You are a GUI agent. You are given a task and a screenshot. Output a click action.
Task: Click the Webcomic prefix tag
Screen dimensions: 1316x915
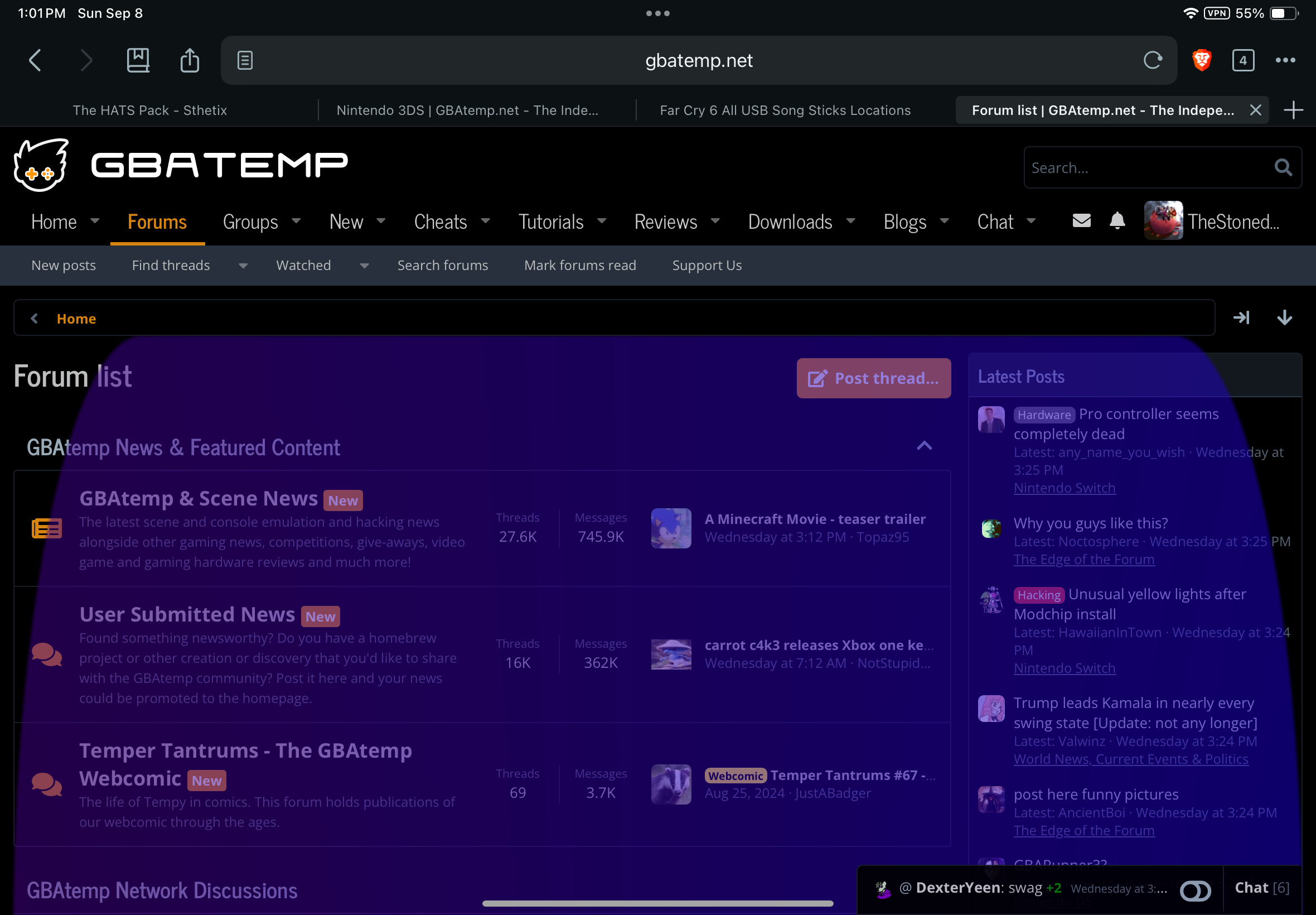coord(736,776)
